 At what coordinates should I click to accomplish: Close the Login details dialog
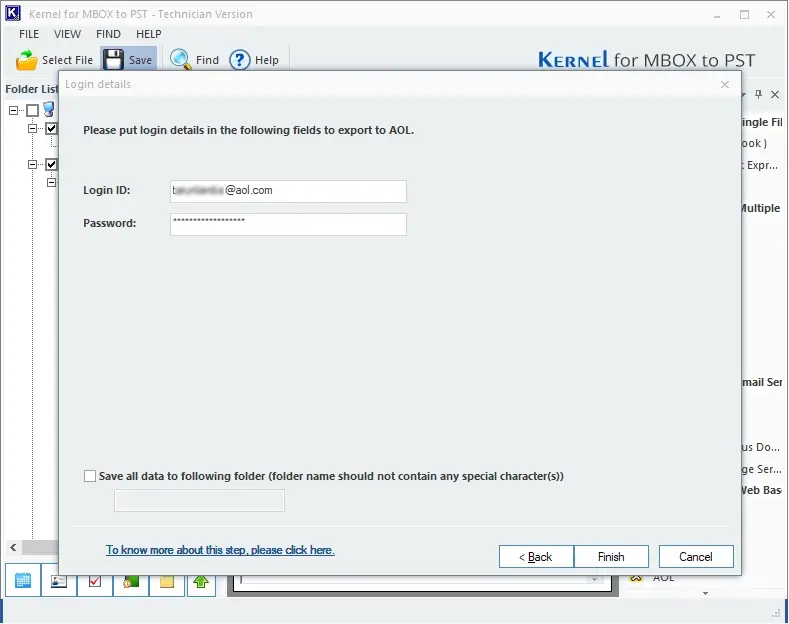(x=725, y=85)
